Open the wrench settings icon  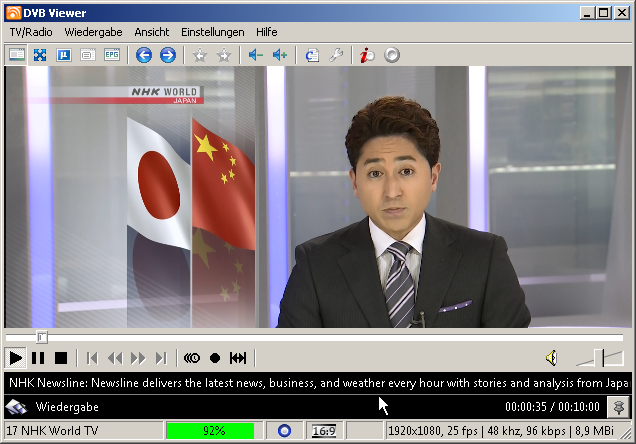[336, 55]
